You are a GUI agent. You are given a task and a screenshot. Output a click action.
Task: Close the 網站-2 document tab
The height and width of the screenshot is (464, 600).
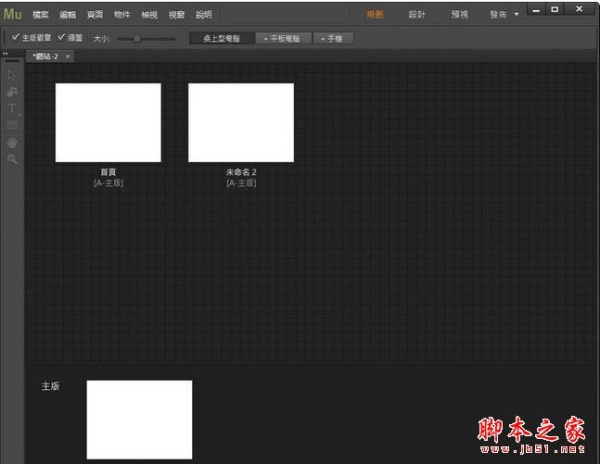click(67, 56)
